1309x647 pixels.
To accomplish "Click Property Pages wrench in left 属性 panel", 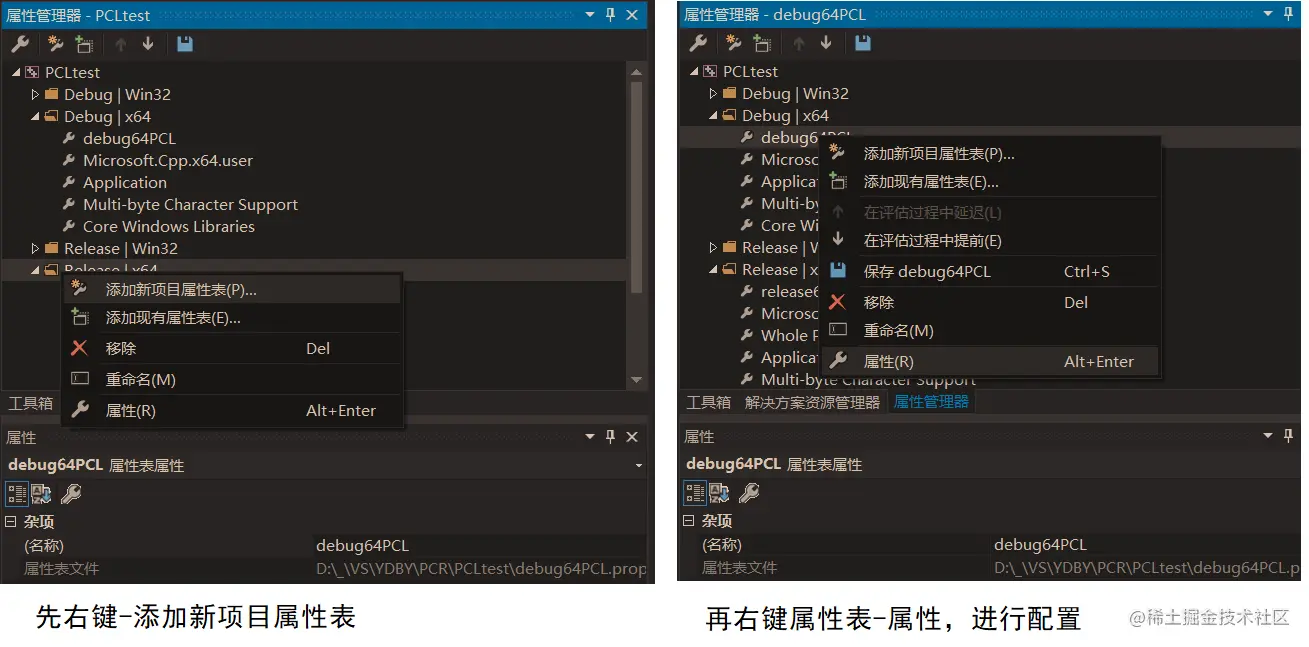I will tap(71, 493).
